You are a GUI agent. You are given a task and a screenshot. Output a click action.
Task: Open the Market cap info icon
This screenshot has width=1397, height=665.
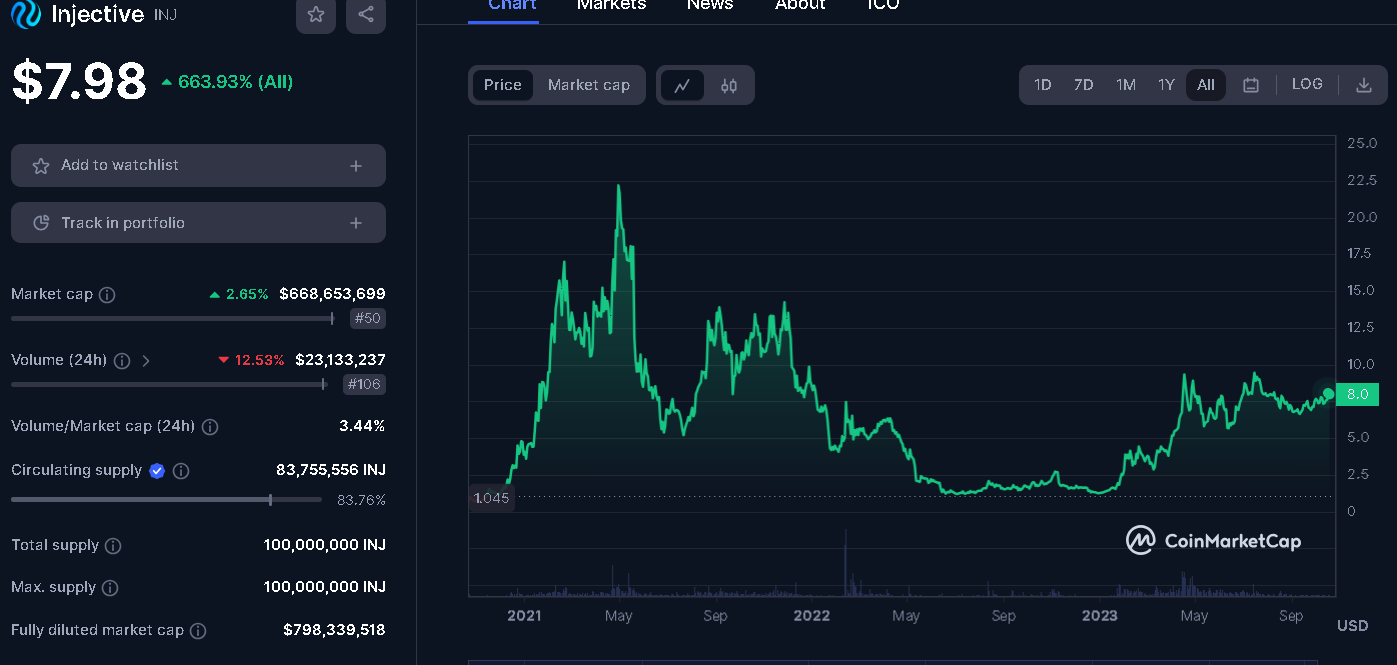(107, 295)
